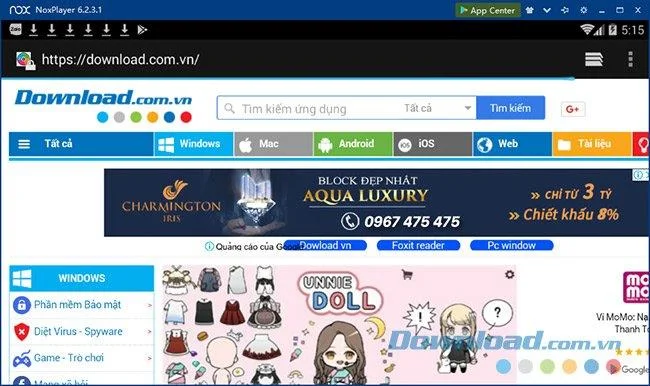650x386 pixels.
Task: Check the battery status icon
Action: click(x=613, y=29)
